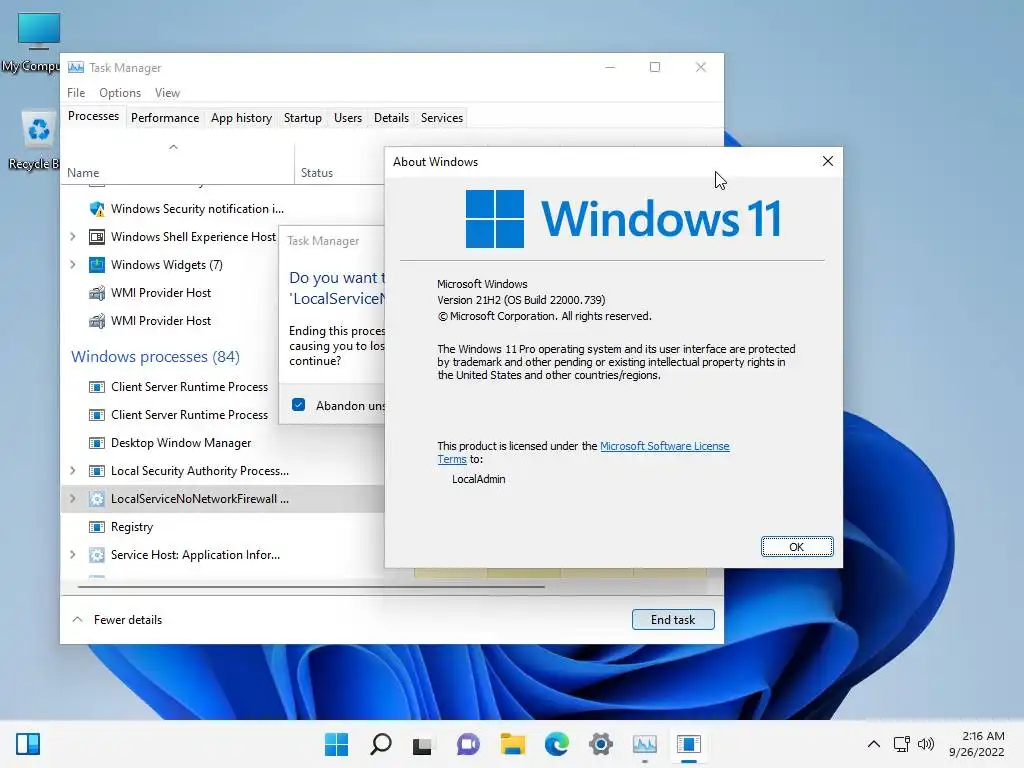Open the Widgets button on the taskbar
The height and width of the screenshot is (768, 1024).
28,744
